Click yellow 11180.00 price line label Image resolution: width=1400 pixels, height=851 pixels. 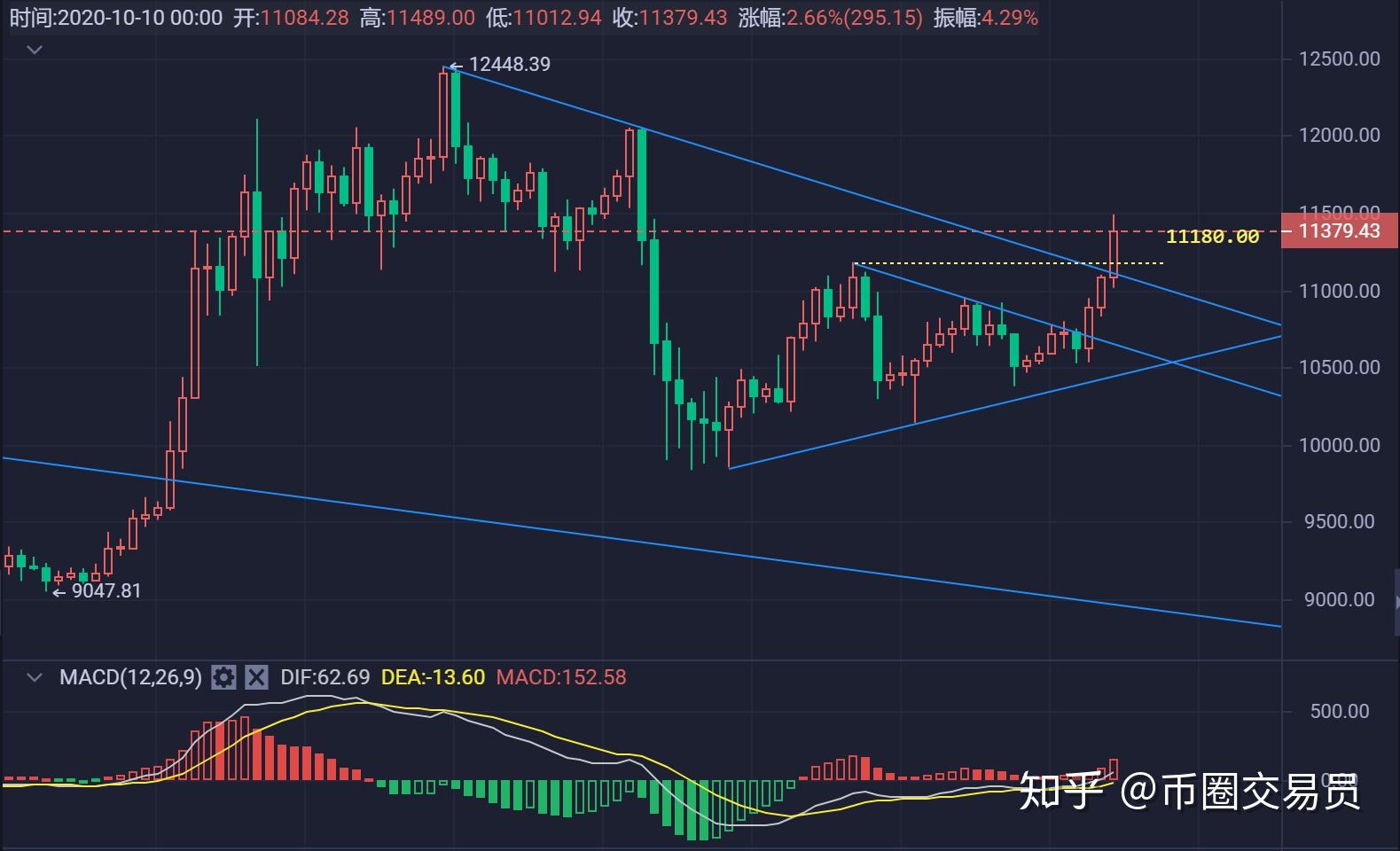[x=1212, y=237]
